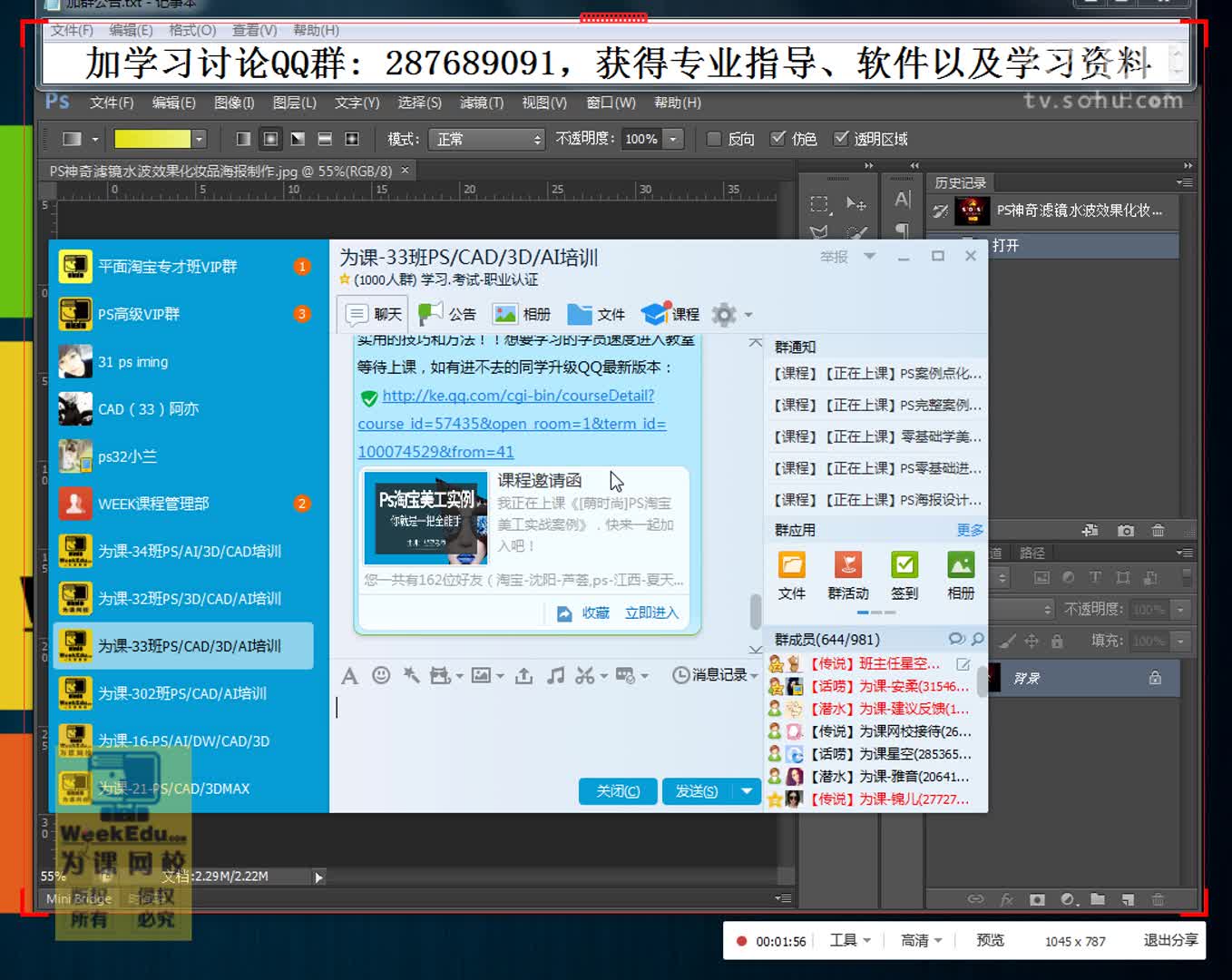
Task: Open the 签到 check-in app icon
Action: point(904,565)
